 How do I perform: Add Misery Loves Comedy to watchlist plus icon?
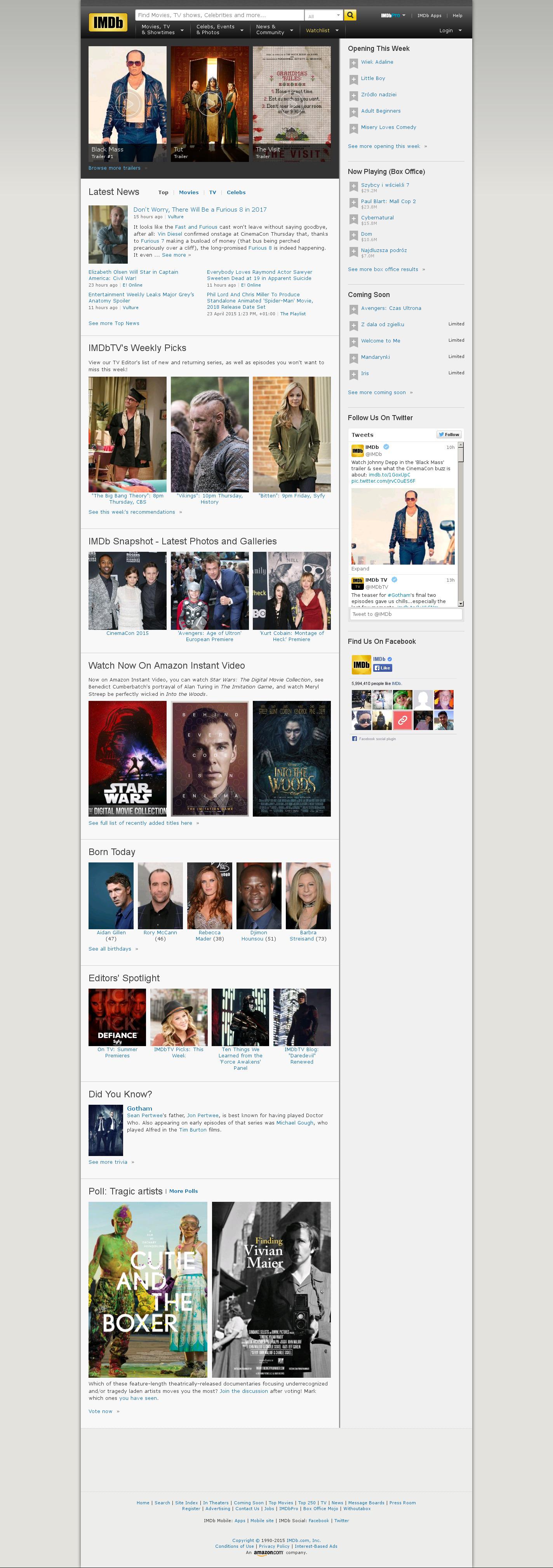[x=353, y=129]
